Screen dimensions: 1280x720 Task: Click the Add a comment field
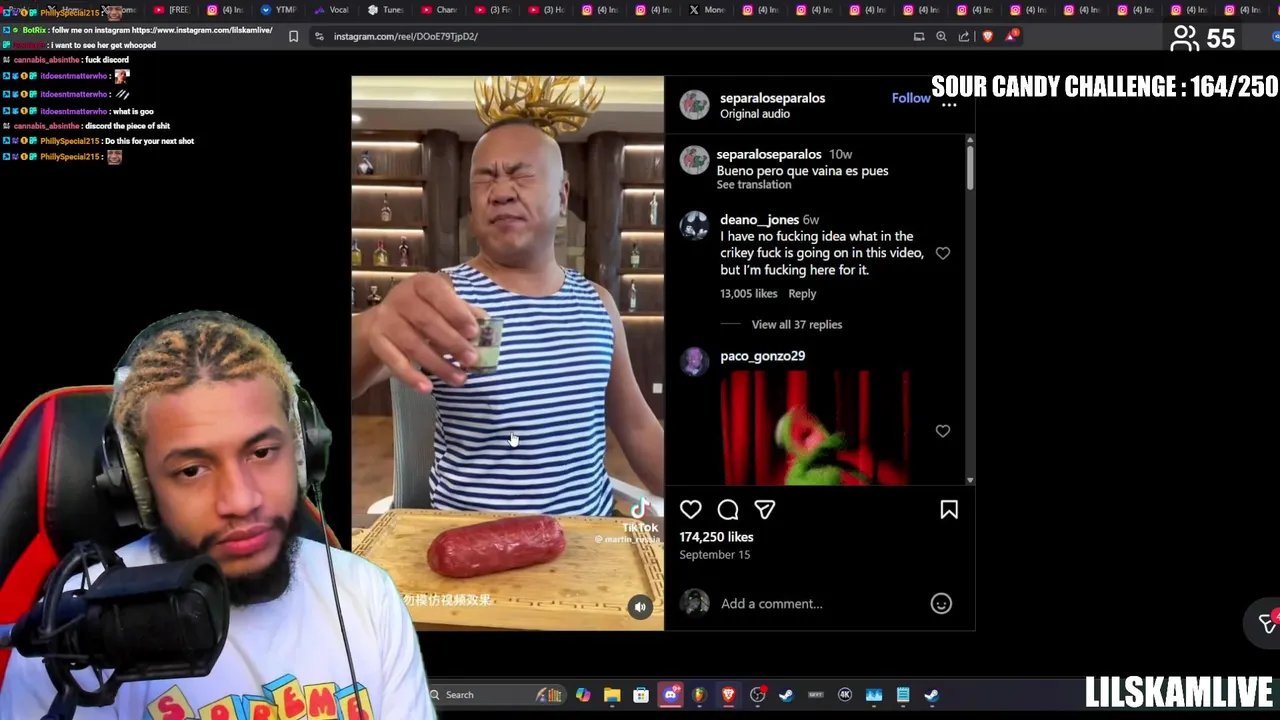pos(820,603)
